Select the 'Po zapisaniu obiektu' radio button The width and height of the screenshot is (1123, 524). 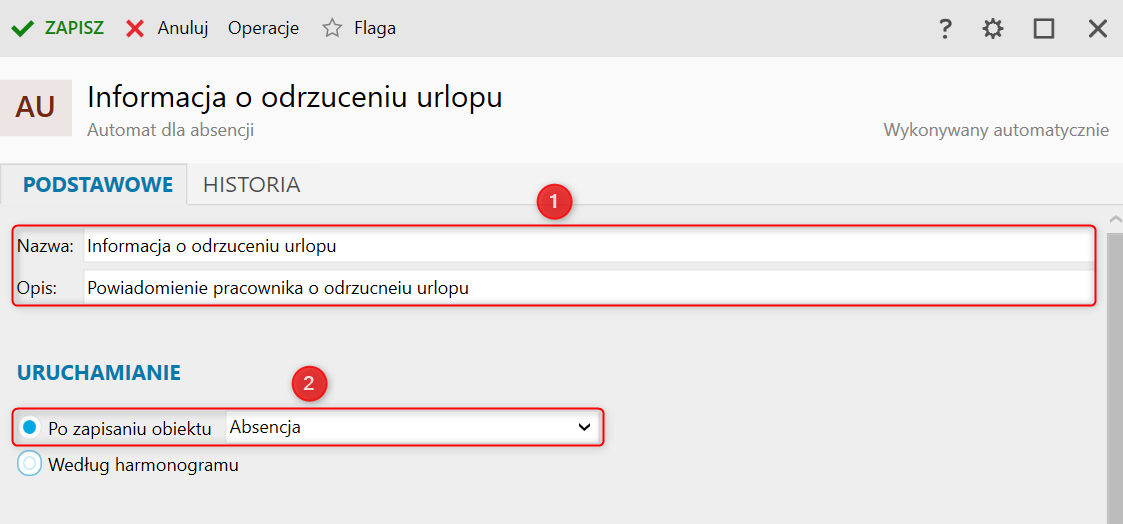[x=30, y=428]
